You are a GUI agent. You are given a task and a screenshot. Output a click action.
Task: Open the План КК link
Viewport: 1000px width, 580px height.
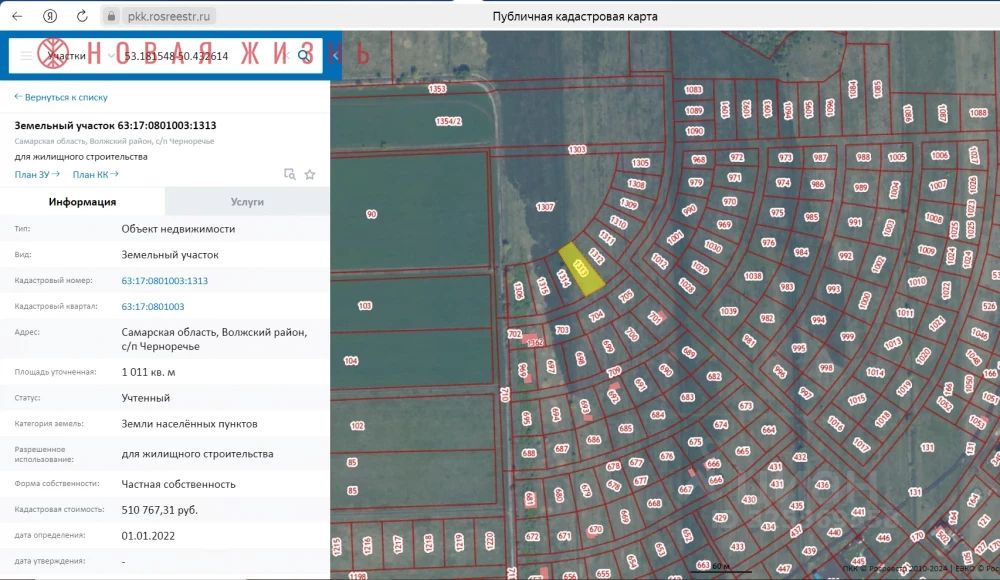pos(95,174)
